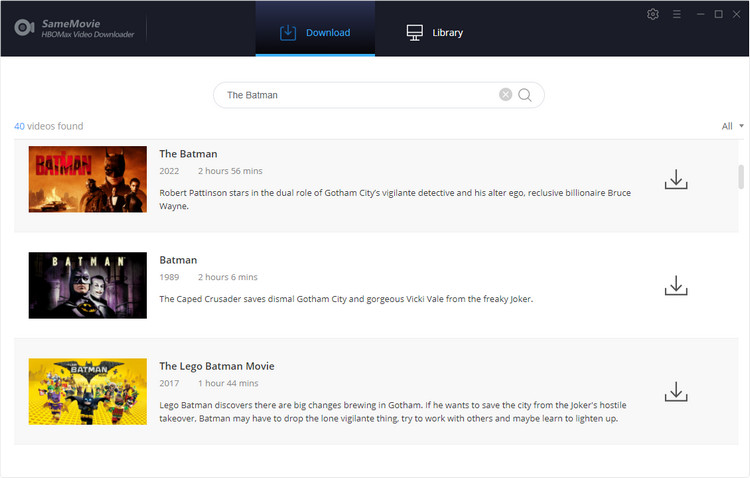Viewport: 750px width, 478px height.
Task: Click the Batman 1989 title text
Action: tap(178, 260)
